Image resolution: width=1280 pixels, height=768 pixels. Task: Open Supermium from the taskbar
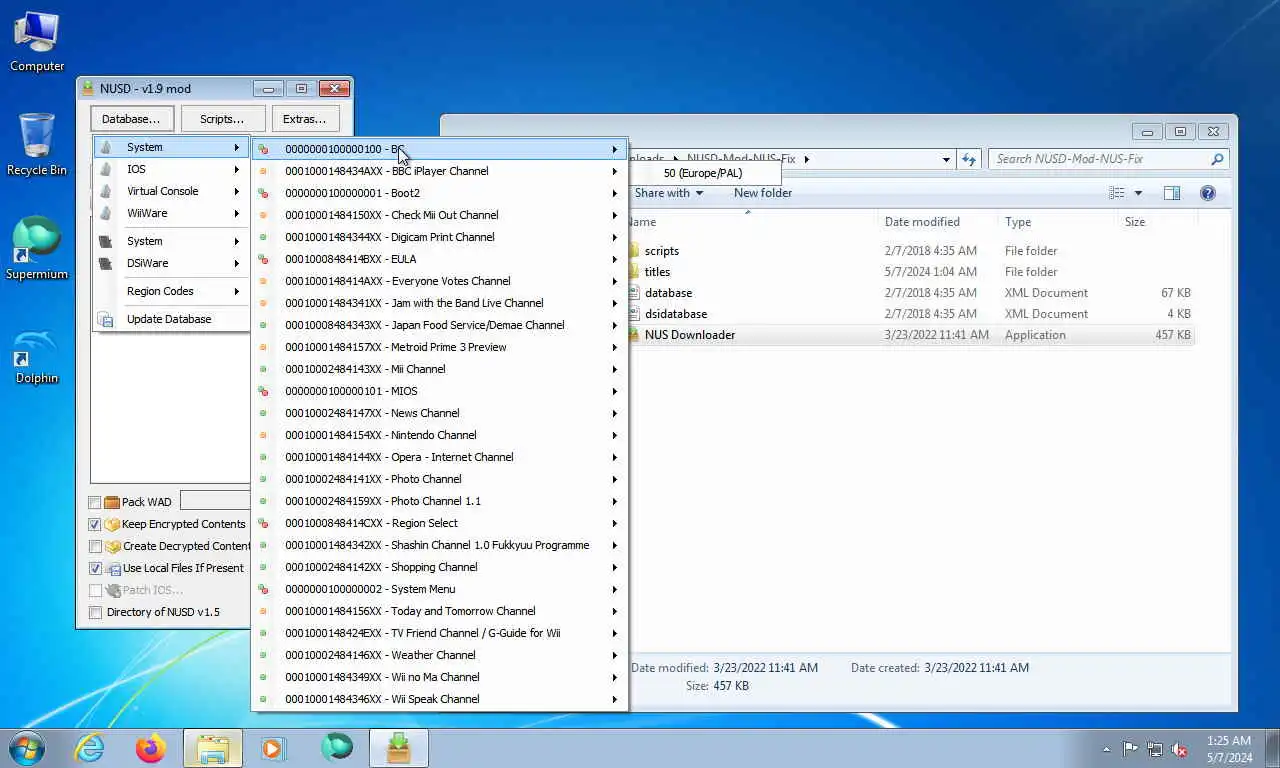pos(337,748)
